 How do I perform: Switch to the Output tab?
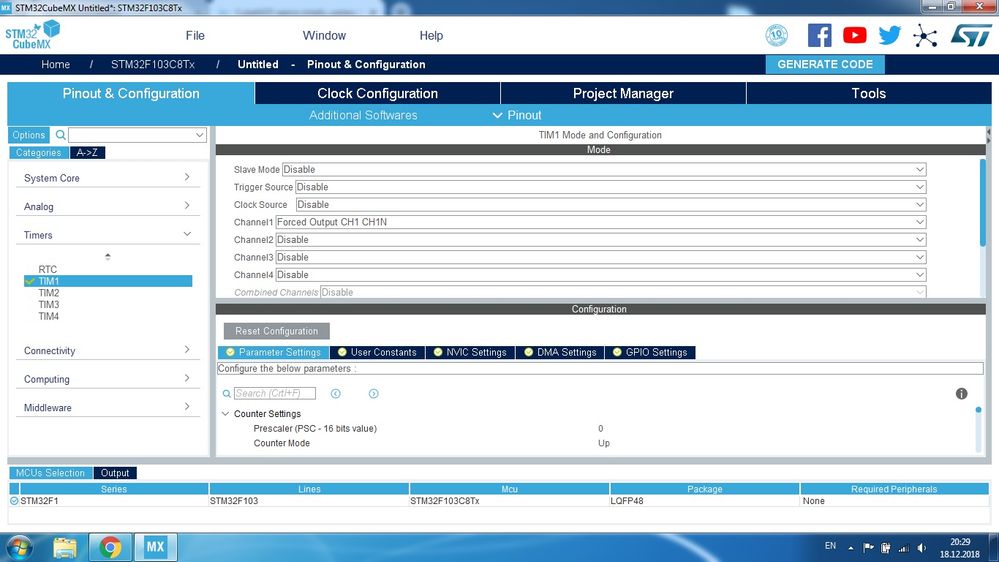point(115,473)
